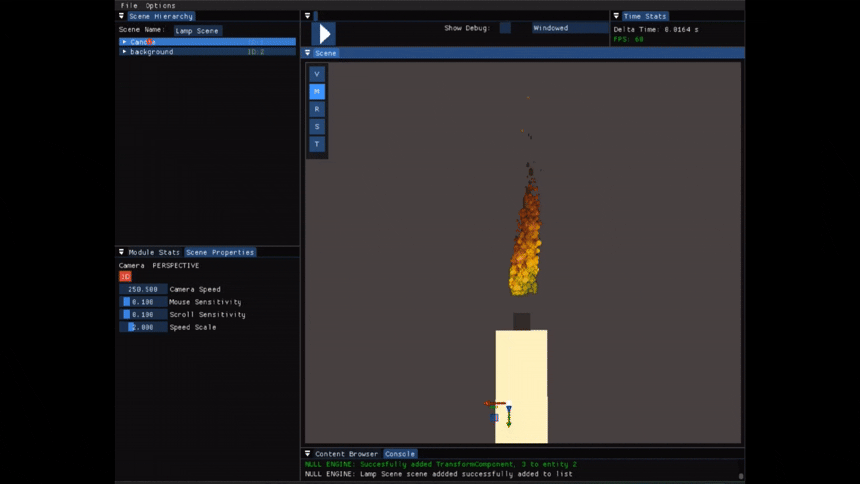Select the background entity row

[x=207, y=52]
